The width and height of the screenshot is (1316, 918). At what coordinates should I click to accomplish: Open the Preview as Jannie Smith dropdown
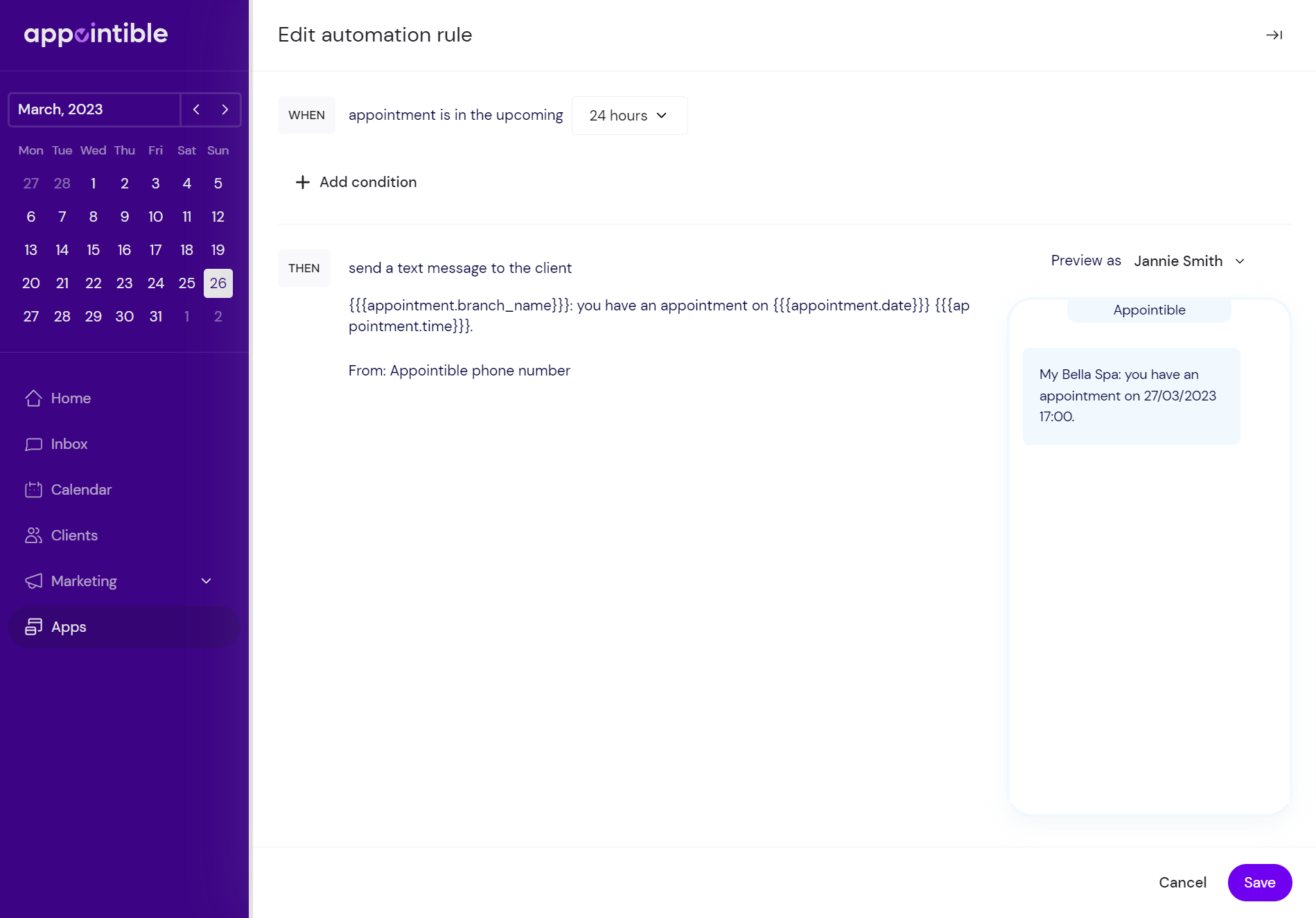(x=1189, y=261)
